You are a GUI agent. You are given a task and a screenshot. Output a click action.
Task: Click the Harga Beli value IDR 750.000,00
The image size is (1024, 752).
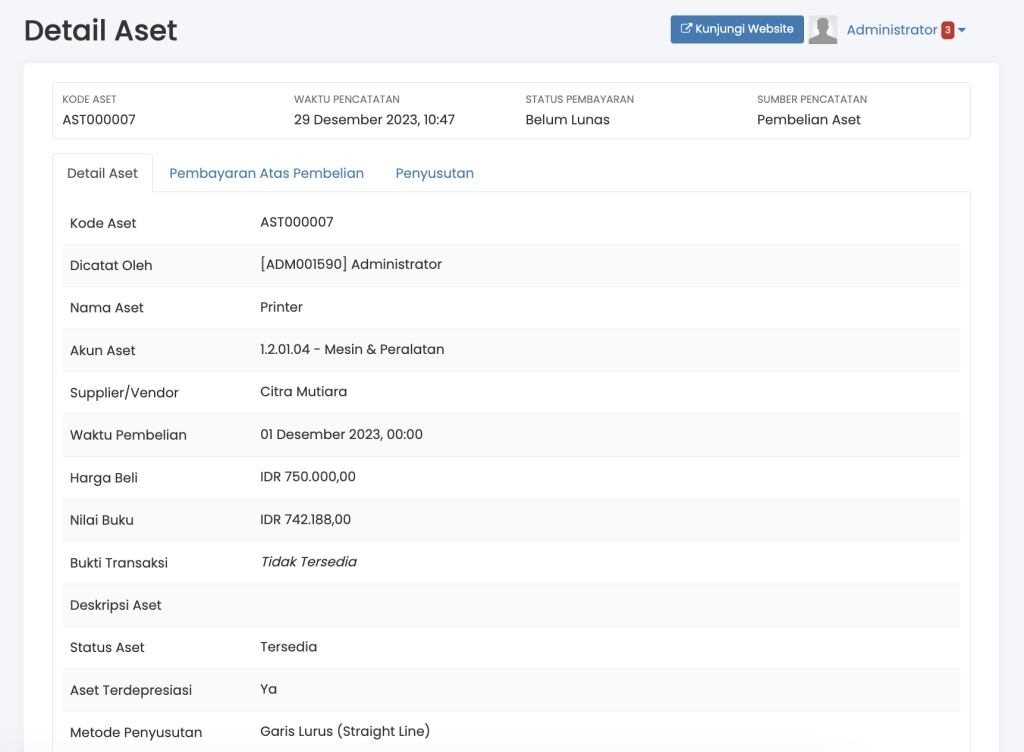(306, 476)
